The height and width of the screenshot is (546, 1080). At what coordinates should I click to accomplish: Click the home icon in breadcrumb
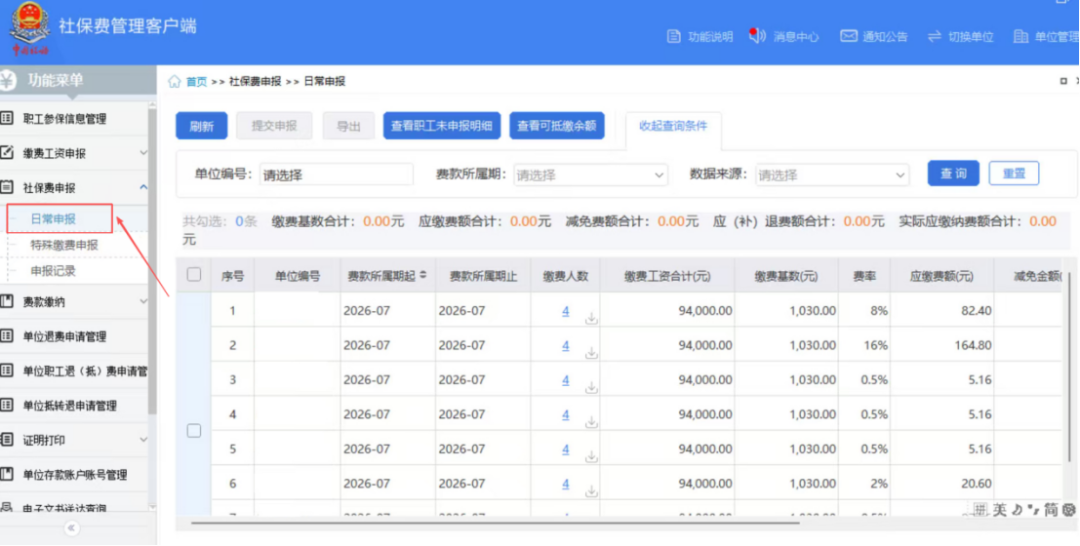(x=174, y=81)
